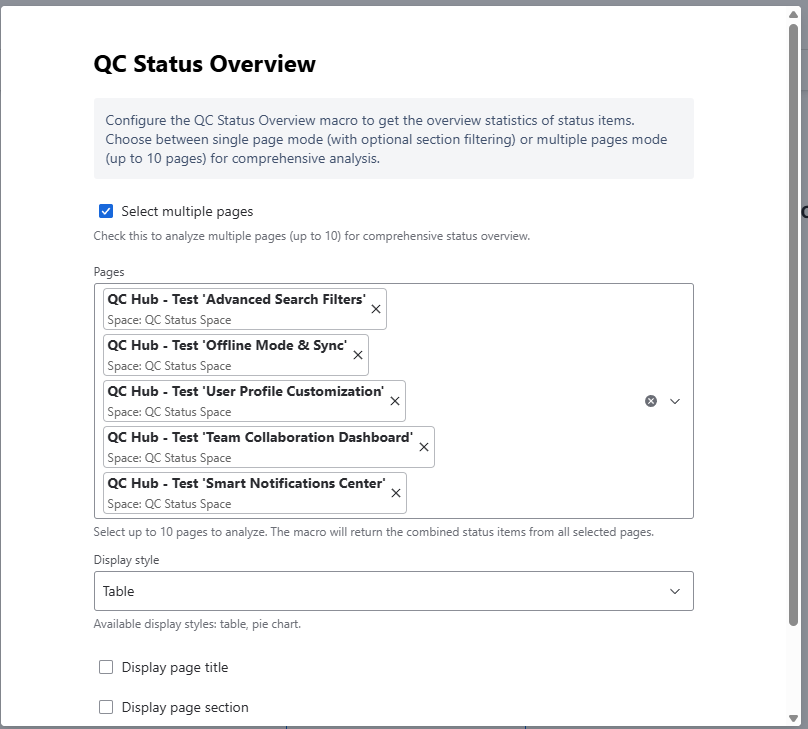Uncheck the 'Select multiple pages' checkbox

pyautogui.click(x=106, y=211)
